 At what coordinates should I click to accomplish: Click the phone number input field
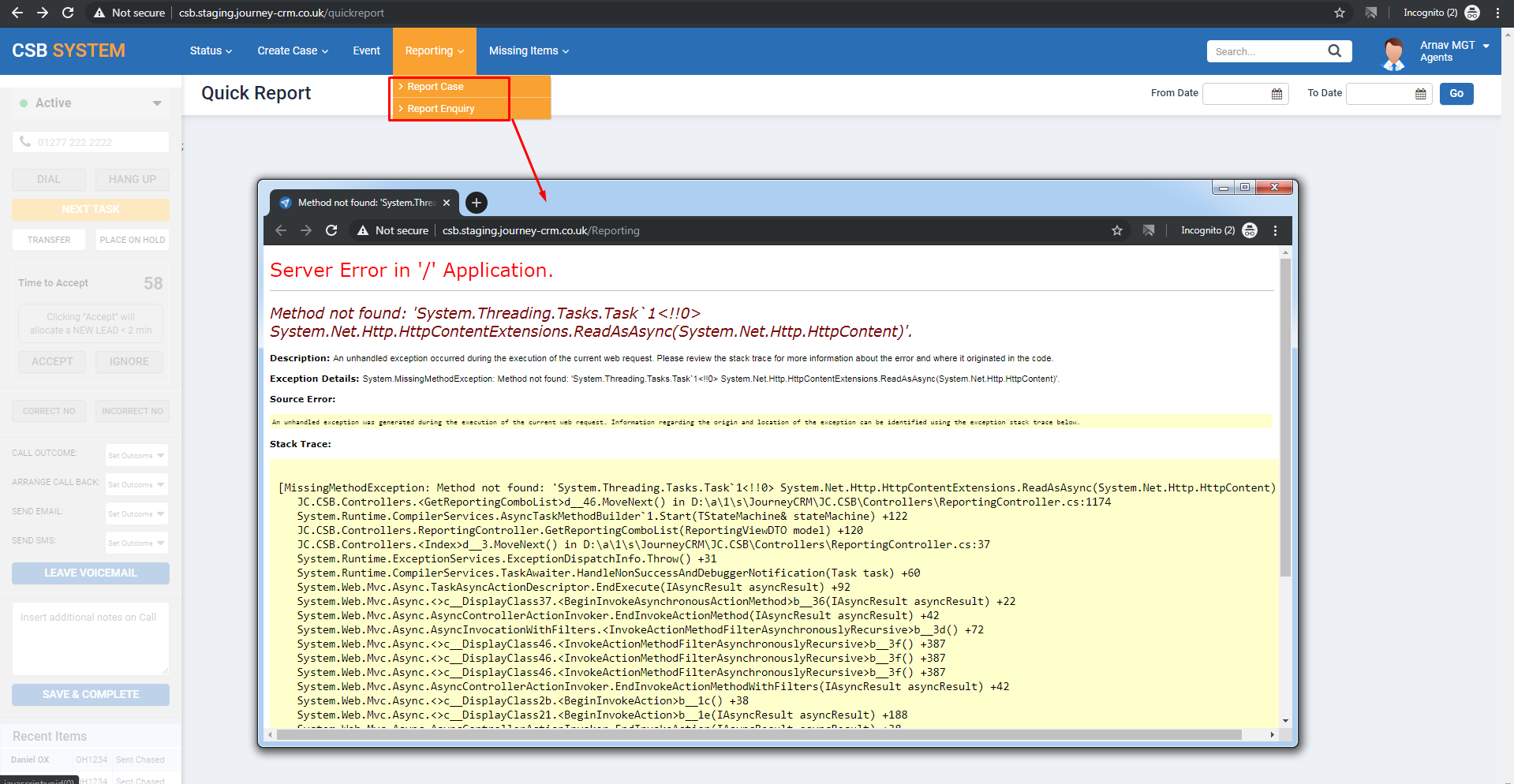[x=91, y=142]
